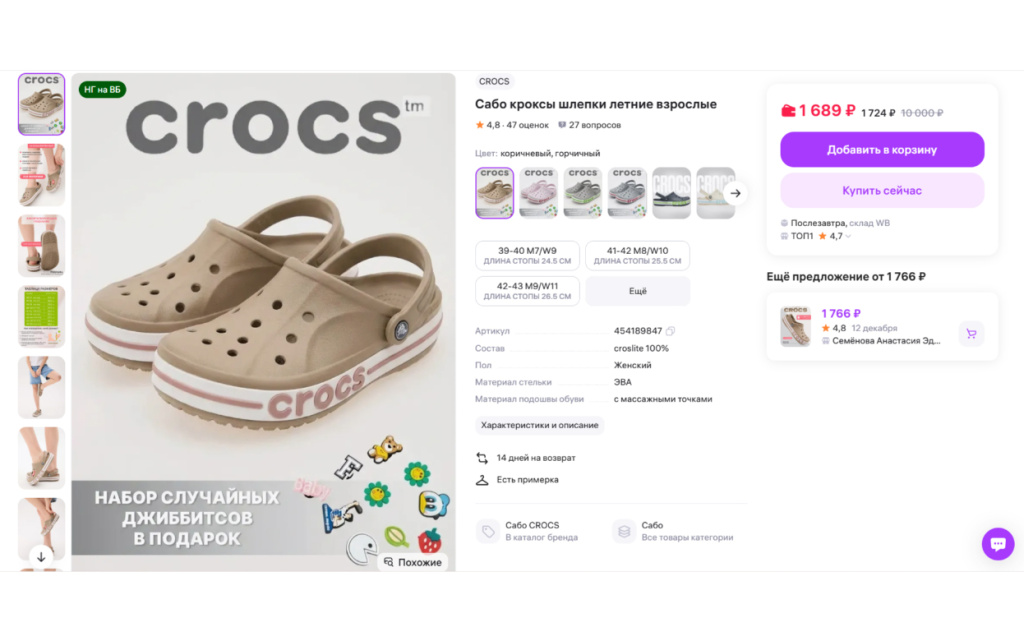1024x641 pixels.
Task: Find similar items via Похожие
Action: click(x=413, y=562)
